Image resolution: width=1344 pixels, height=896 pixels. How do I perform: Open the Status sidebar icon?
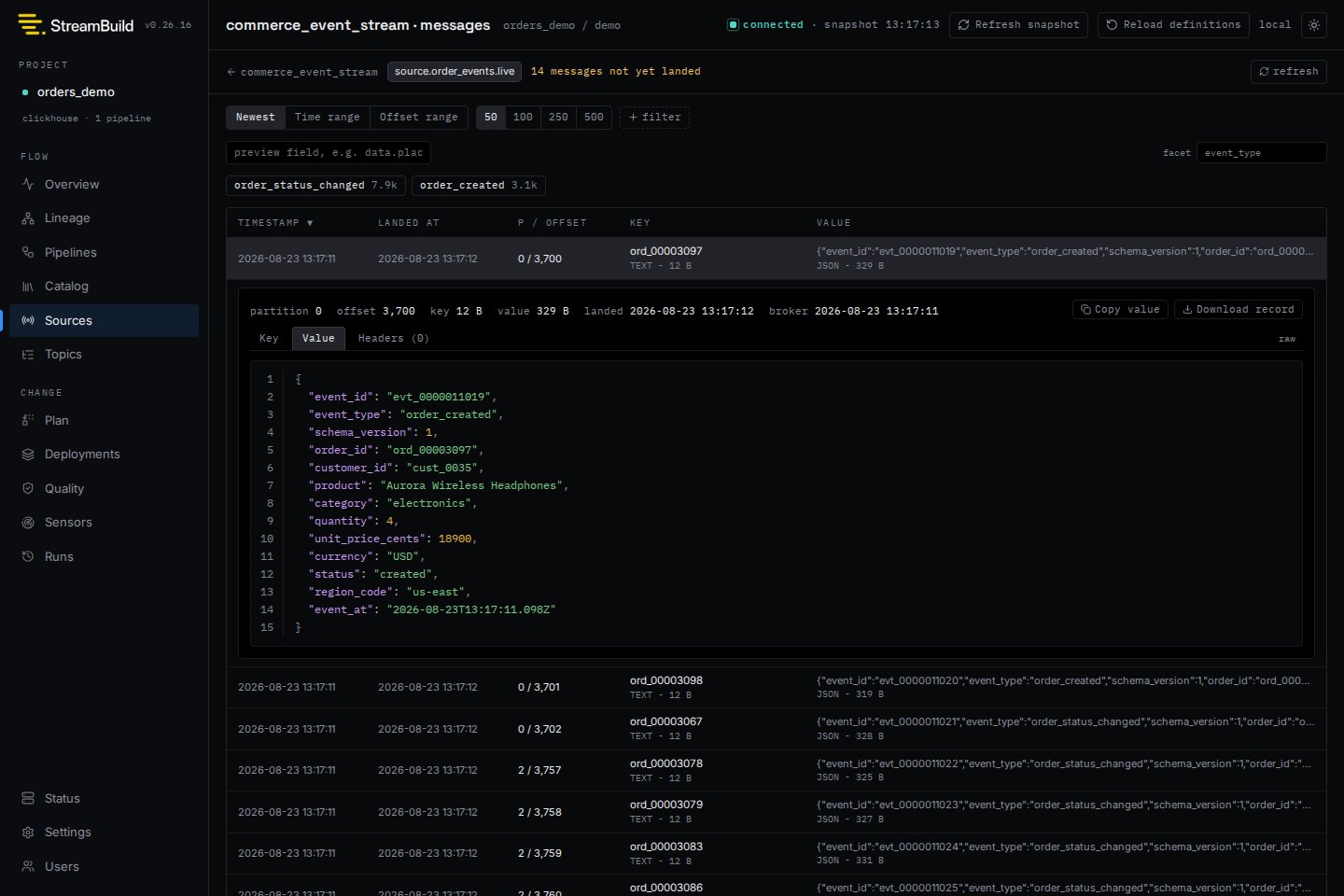[x=28, y=798]
